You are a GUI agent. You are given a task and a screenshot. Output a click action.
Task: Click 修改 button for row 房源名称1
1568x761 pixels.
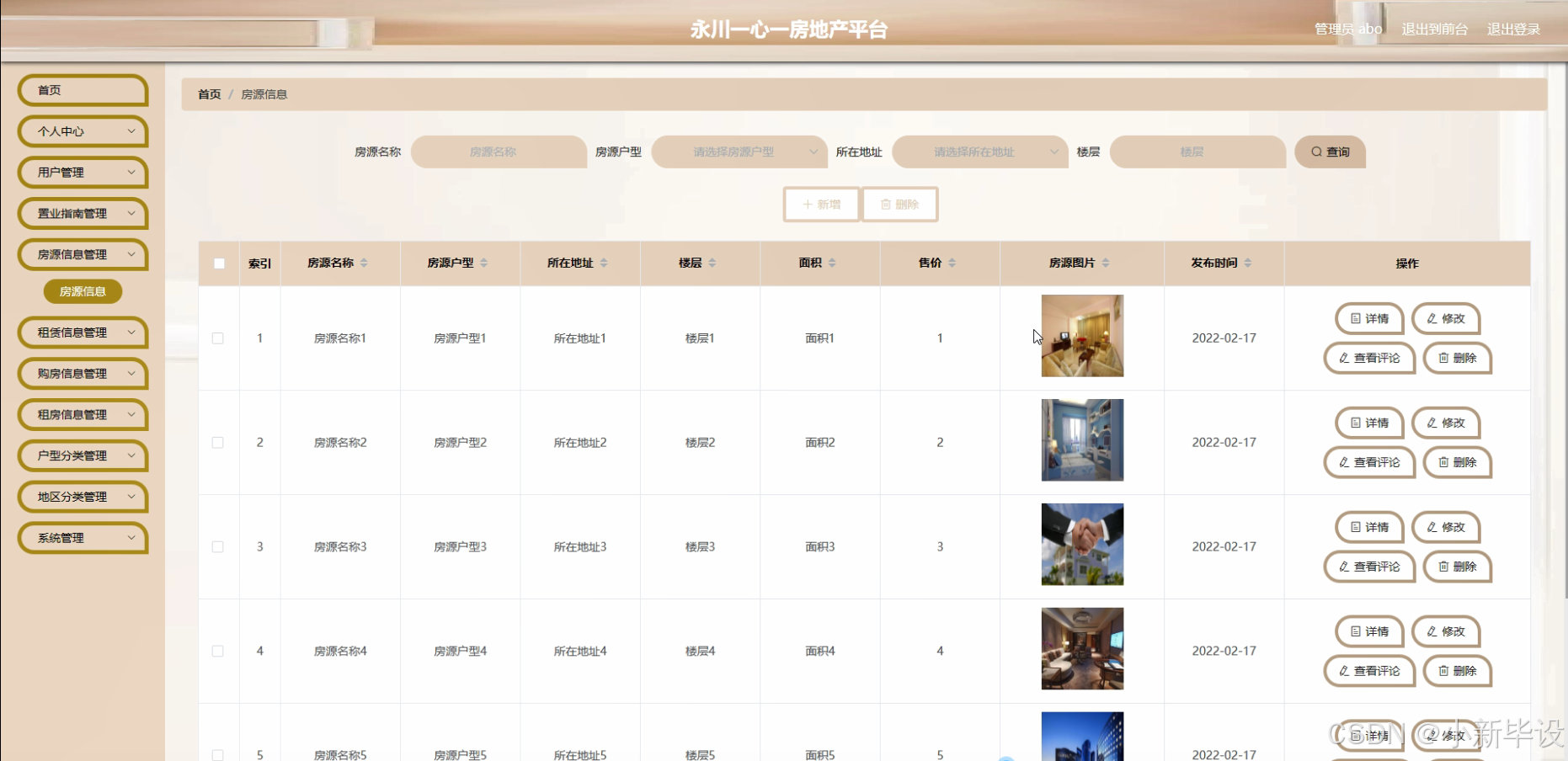[x=1446, y=318]
